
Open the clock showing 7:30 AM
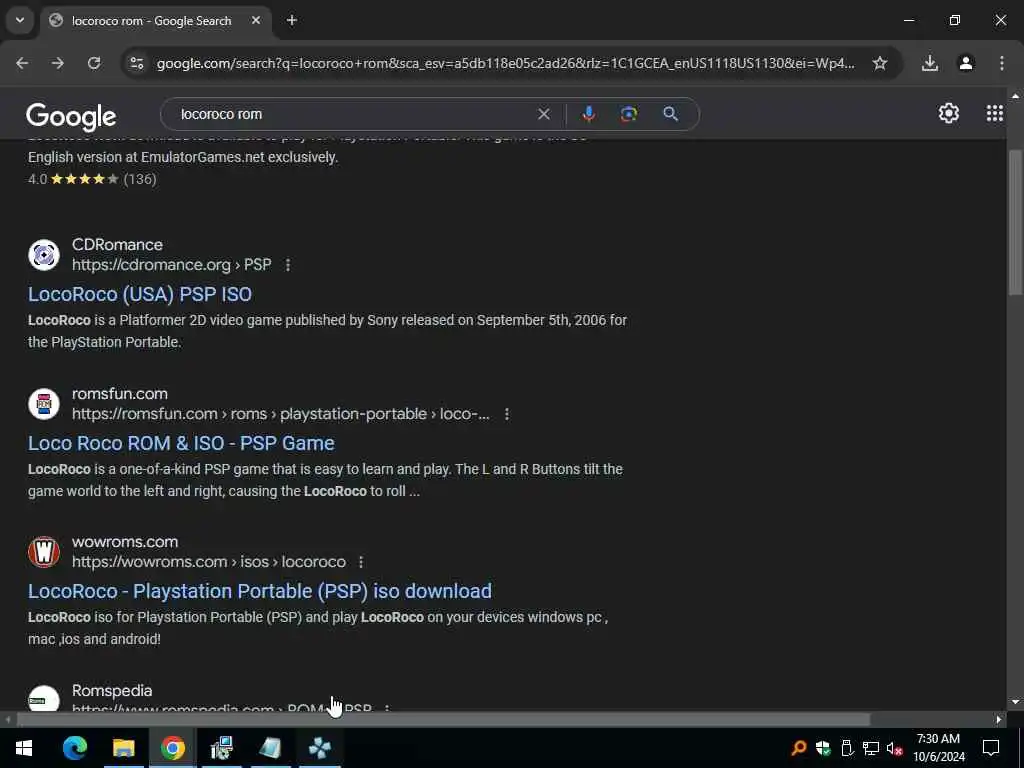(x=938, y=748)
